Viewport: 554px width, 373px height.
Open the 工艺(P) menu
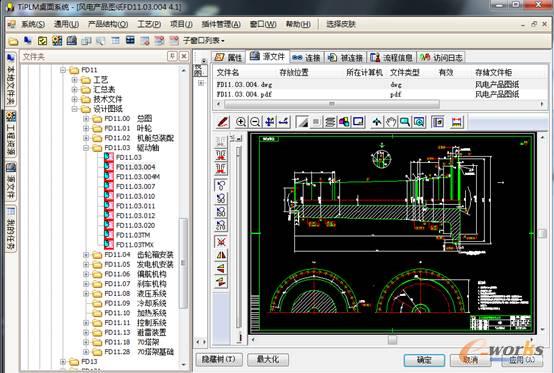(x=149, y=24)
